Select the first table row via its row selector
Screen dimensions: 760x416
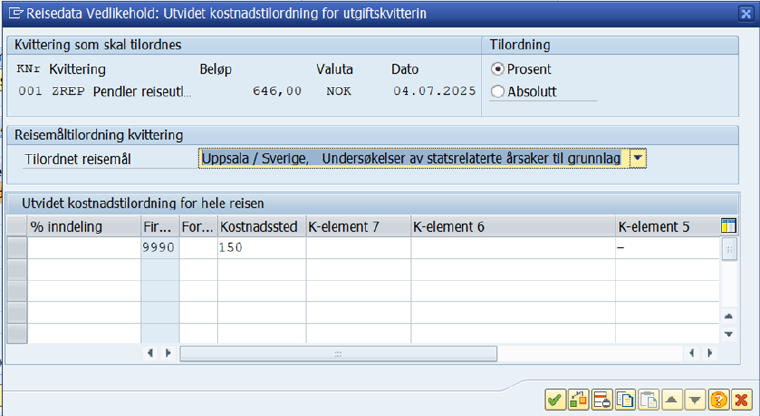(x=17, y=248)
